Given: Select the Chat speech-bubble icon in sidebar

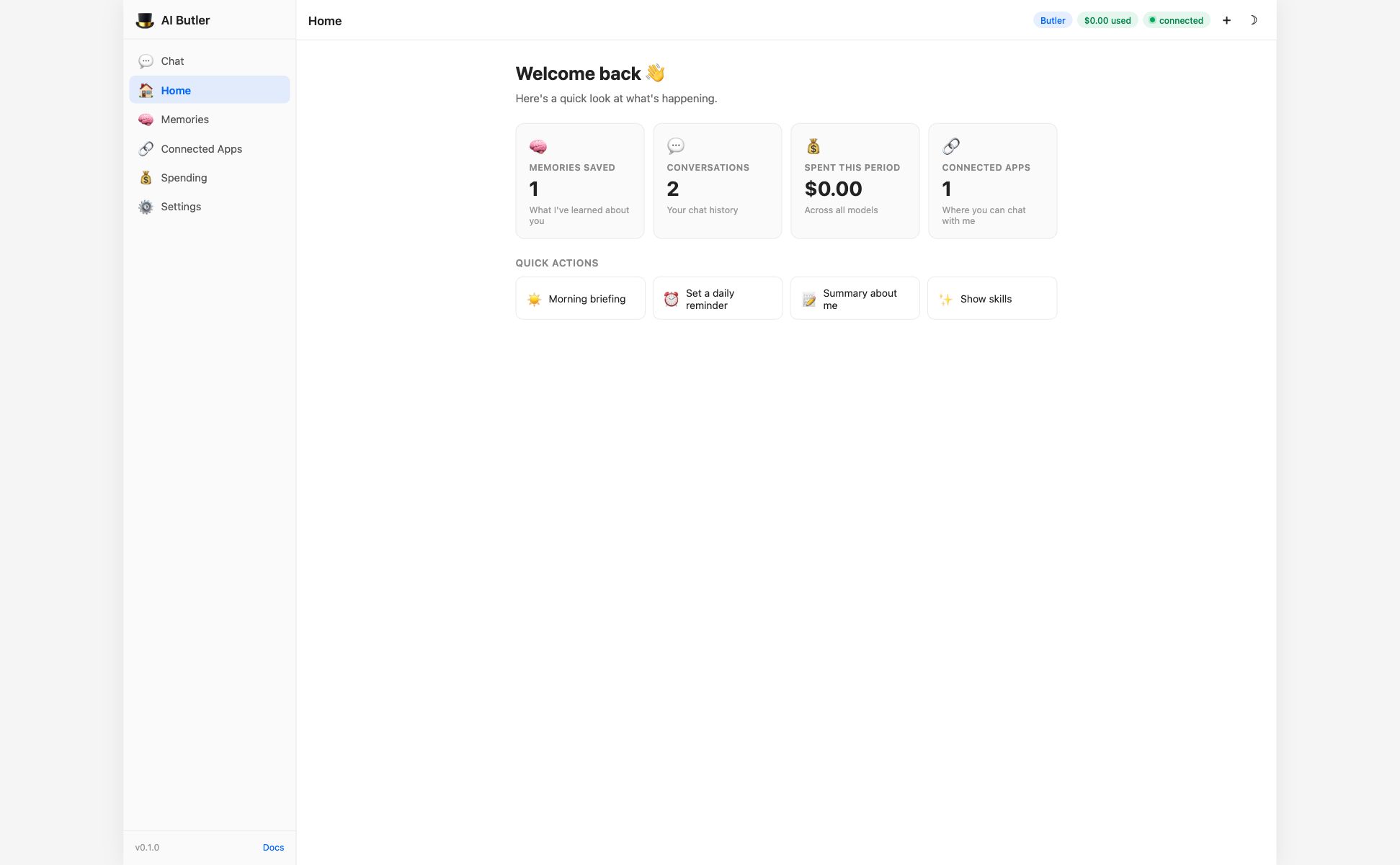Looking at the screenshot, I should tap(146, 61).
